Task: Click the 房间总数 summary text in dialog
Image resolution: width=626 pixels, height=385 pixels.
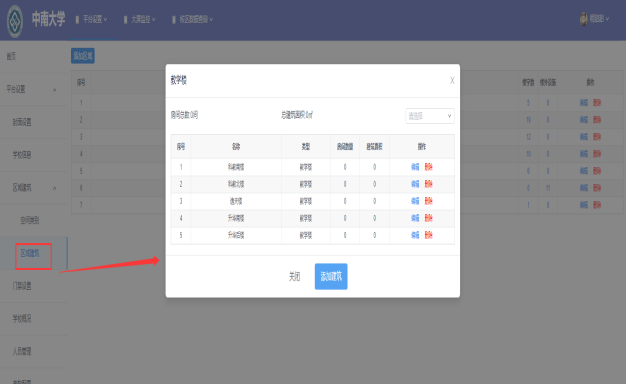Action: click(184, 115)
